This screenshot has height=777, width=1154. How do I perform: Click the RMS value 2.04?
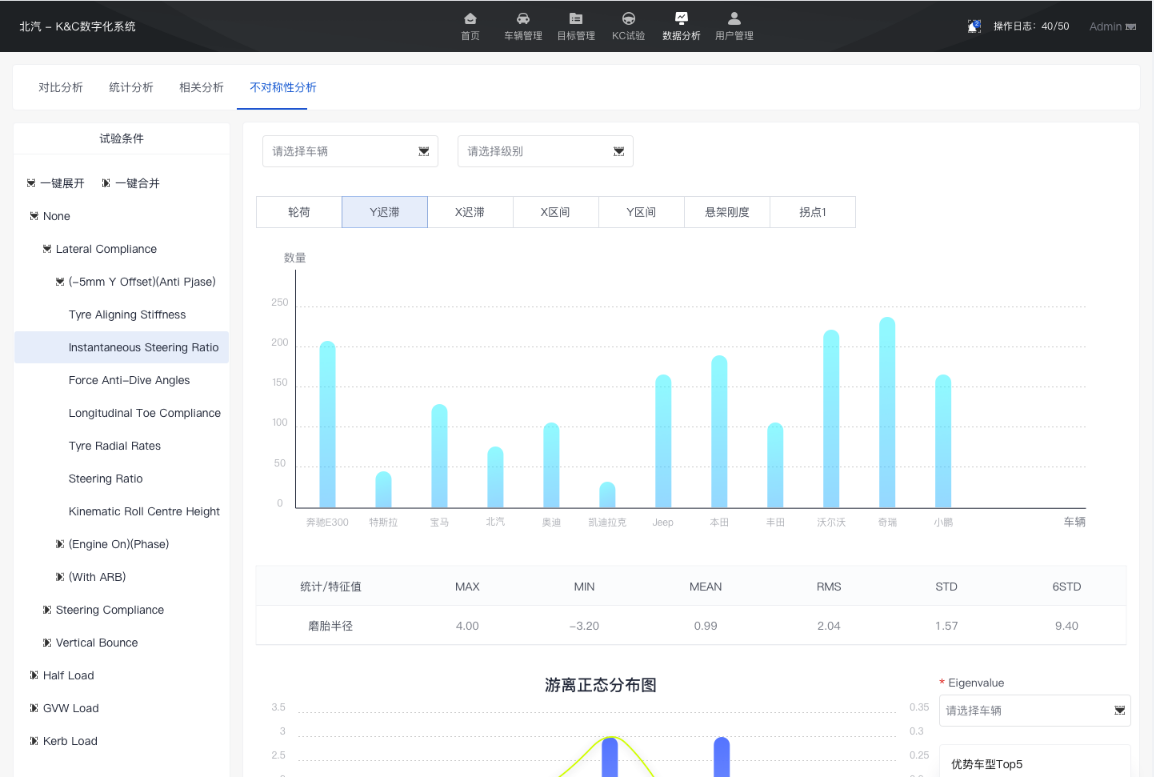(x=829, y=626)
